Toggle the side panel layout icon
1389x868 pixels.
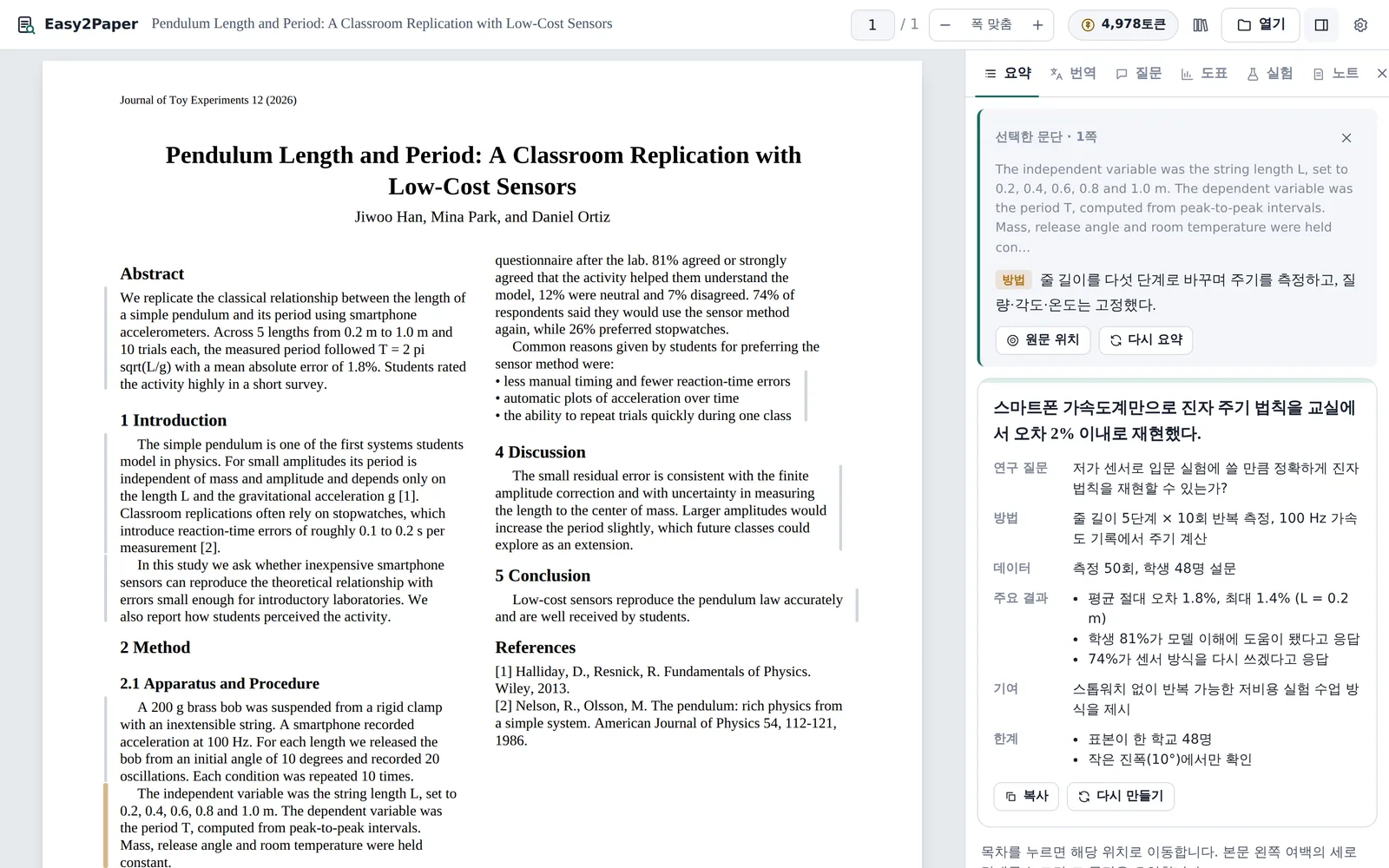(1321, 25)
